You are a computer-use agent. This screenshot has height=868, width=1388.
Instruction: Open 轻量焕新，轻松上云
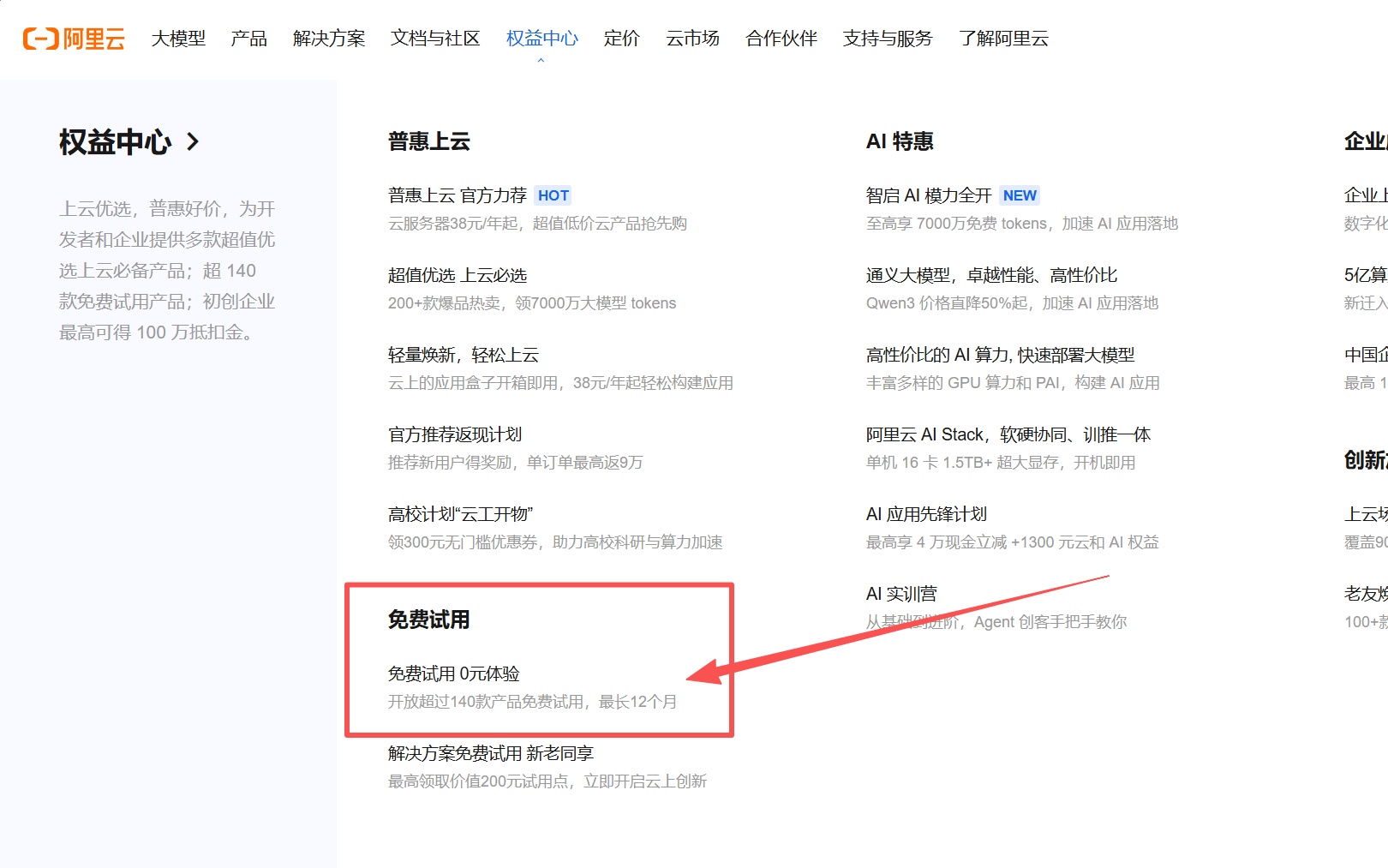[x=464, y=355]
